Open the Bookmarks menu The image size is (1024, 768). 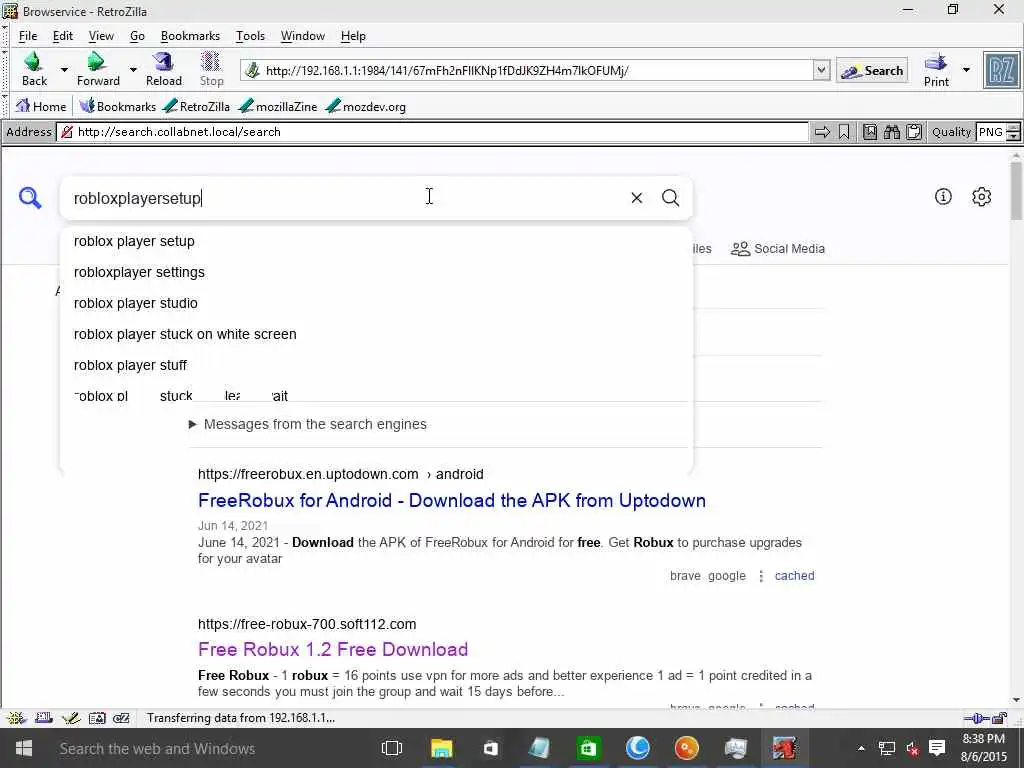pyautogui.click(x=190, y=36)
